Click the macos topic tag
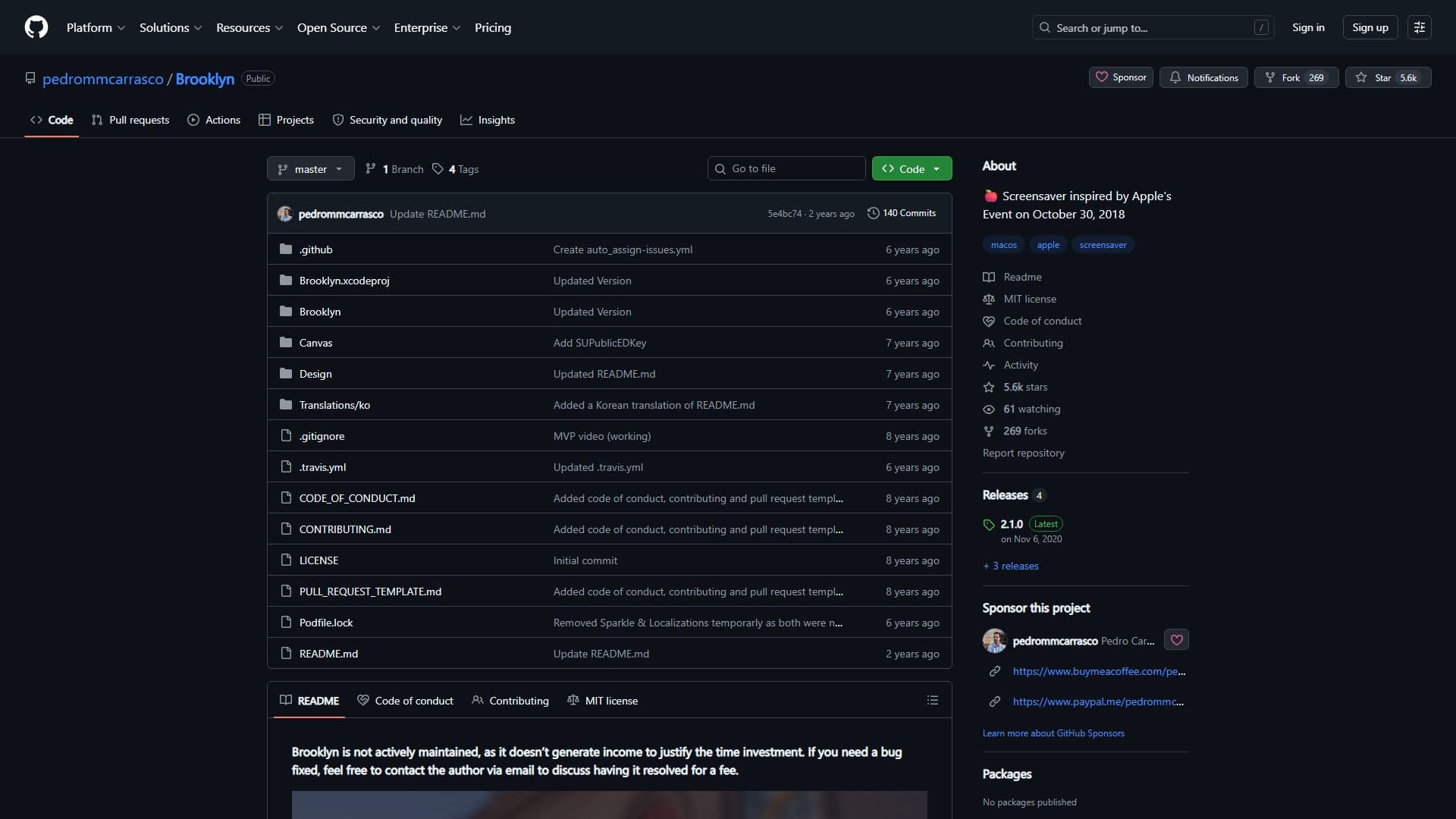 coord(1004,245)
